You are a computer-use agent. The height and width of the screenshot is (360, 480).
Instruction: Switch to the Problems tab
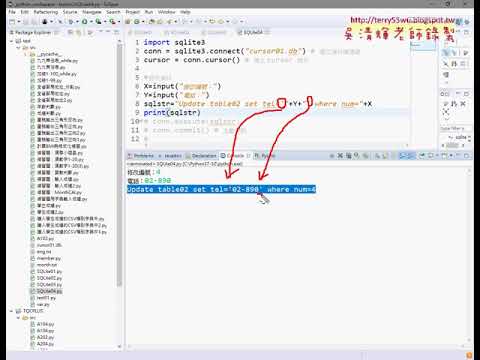[141, 156]
